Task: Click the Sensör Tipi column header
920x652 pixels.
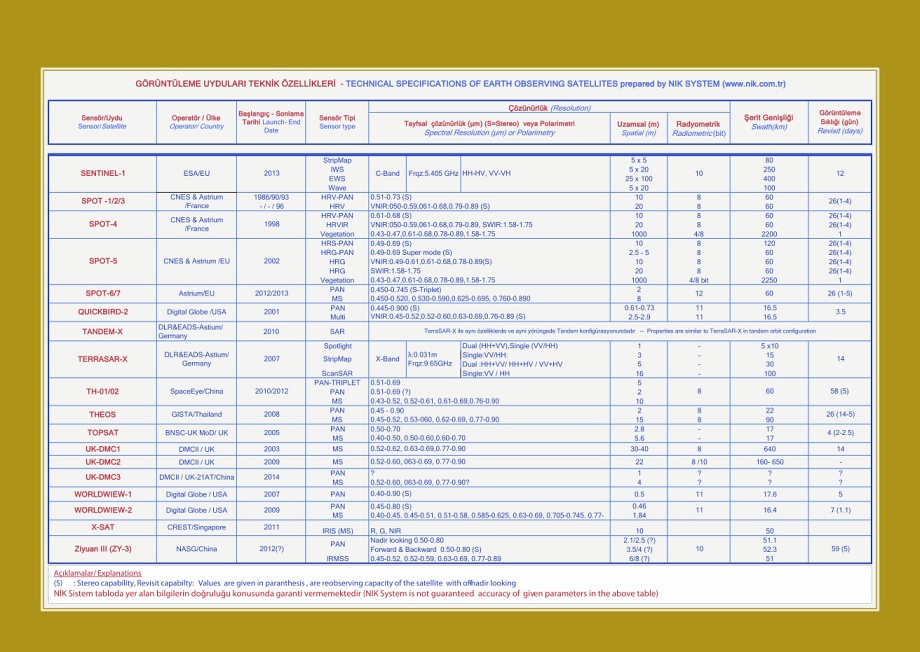Action: point(337,122)
